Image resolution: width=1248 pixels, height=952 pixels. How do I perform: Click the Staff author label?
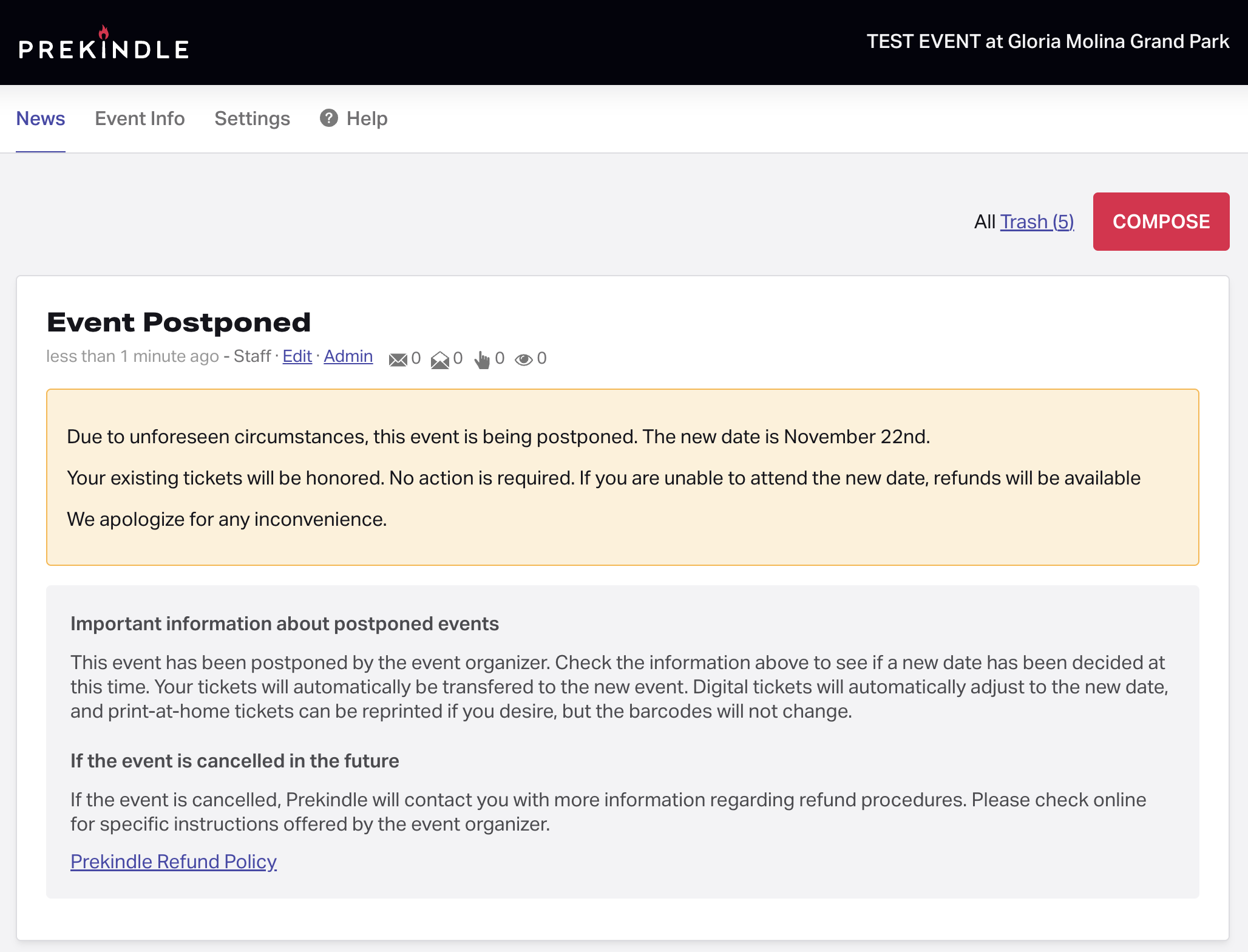(x=252, y=356)
